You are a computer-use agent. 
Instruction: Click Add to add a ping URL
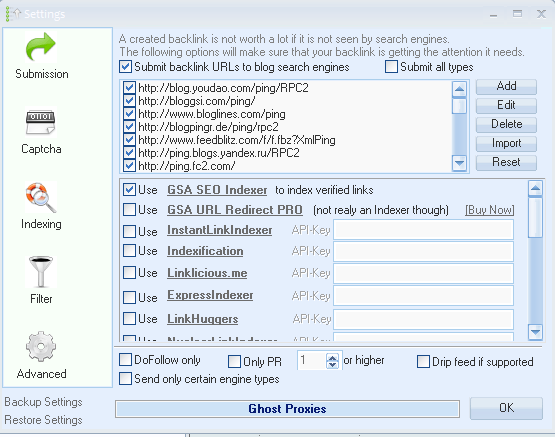point(506,87)
